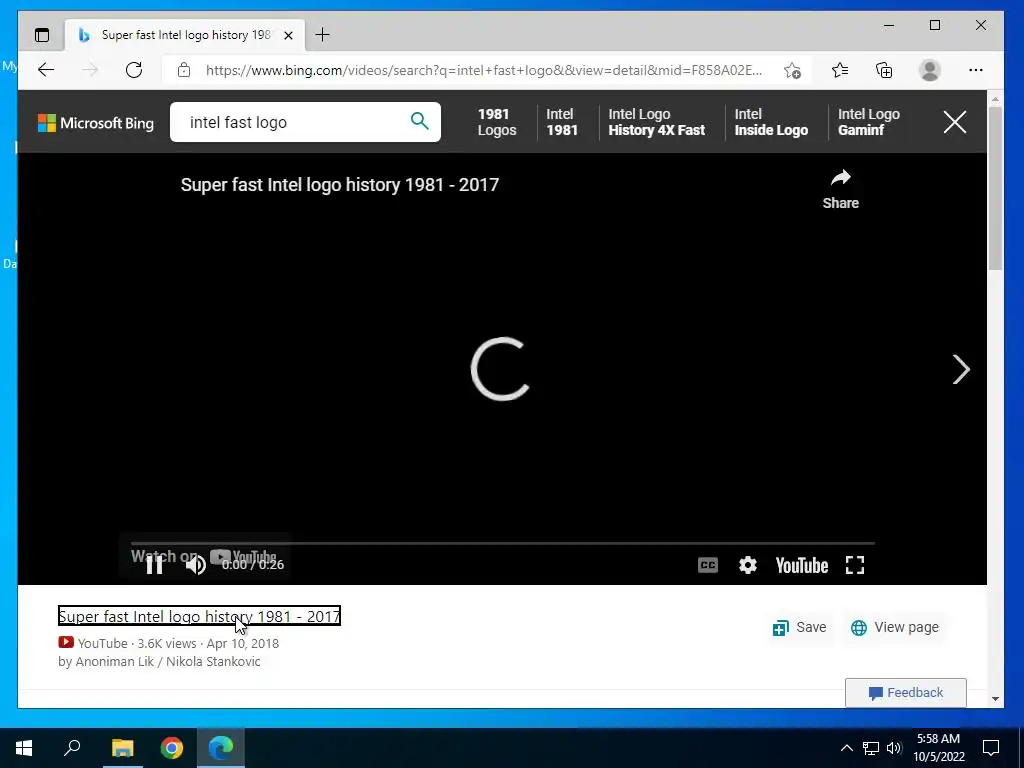Pause the video playback
This screenshot has width=1024, height=768.
pos(155,565)
